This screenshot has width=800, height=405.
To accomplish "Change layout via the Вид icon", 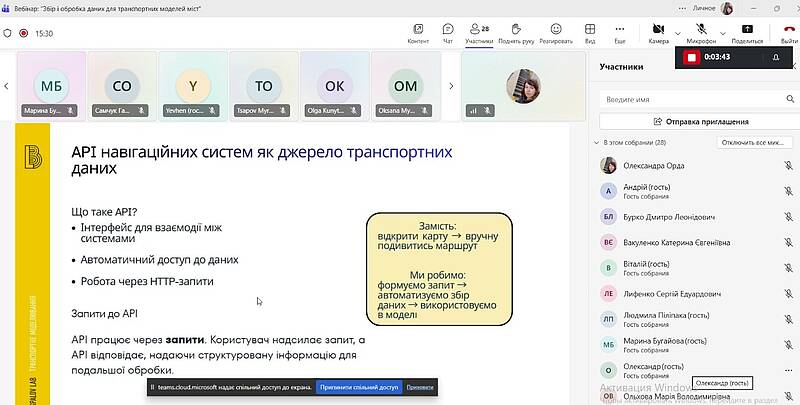I will point(590,32).
